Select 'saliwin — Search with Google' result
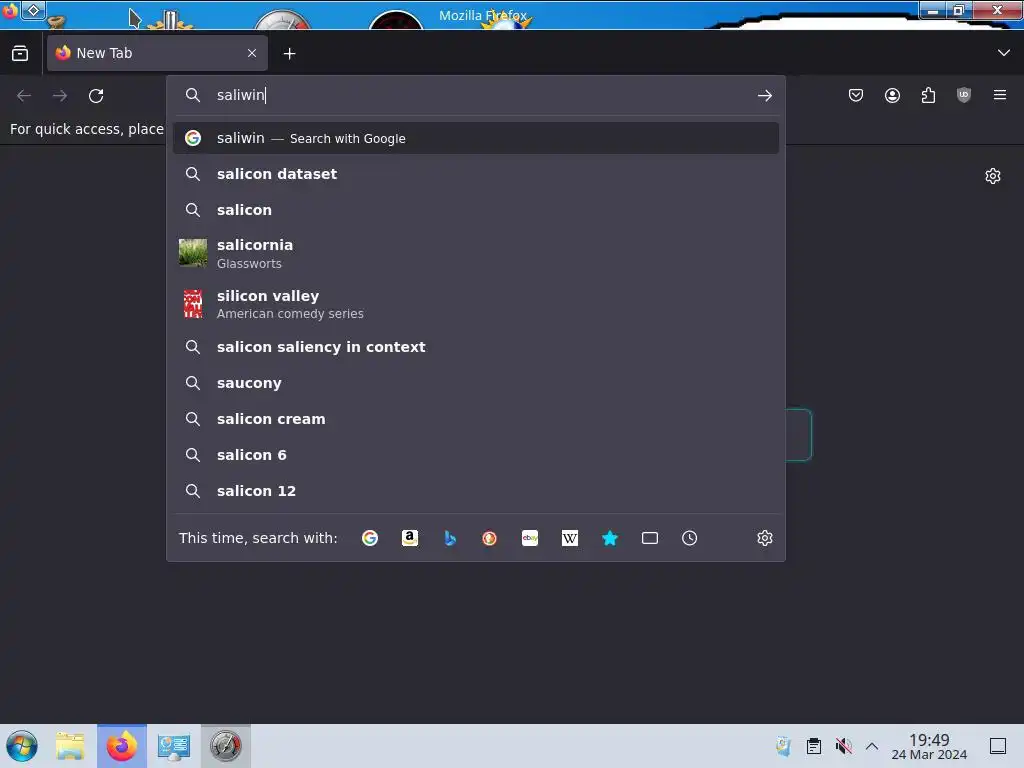This screenshot has height=768, width=1024. click(475, 138)
